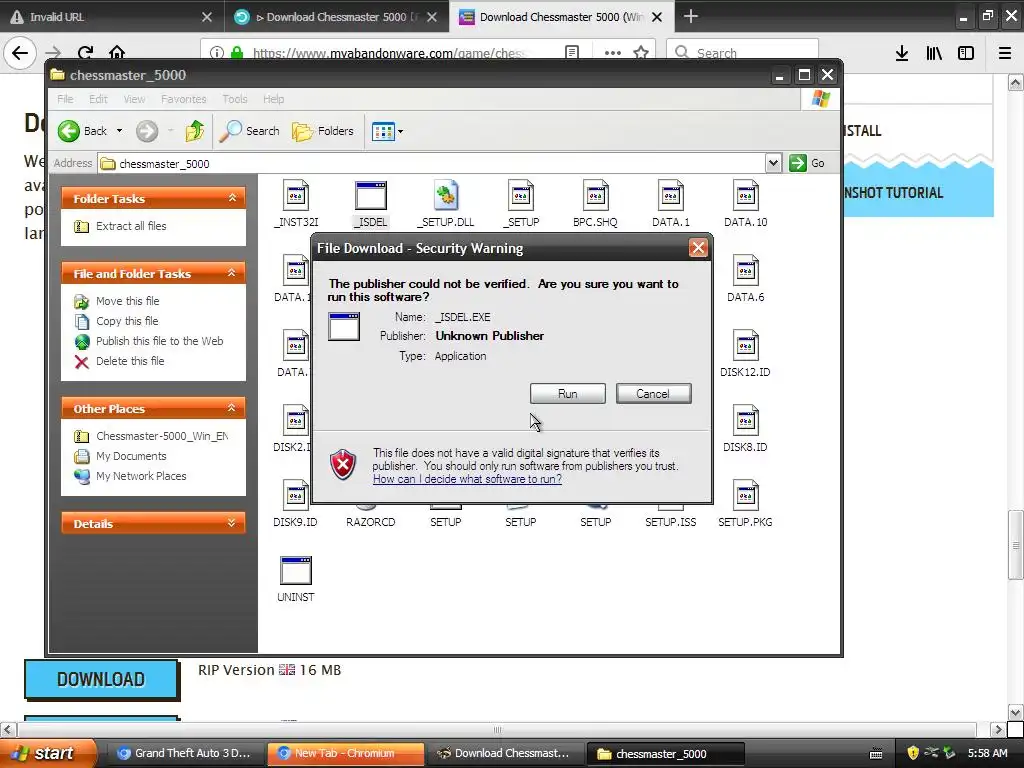1024x768 pixels.
Task: Click the browser back arrow
Action: tap(20, 52)
